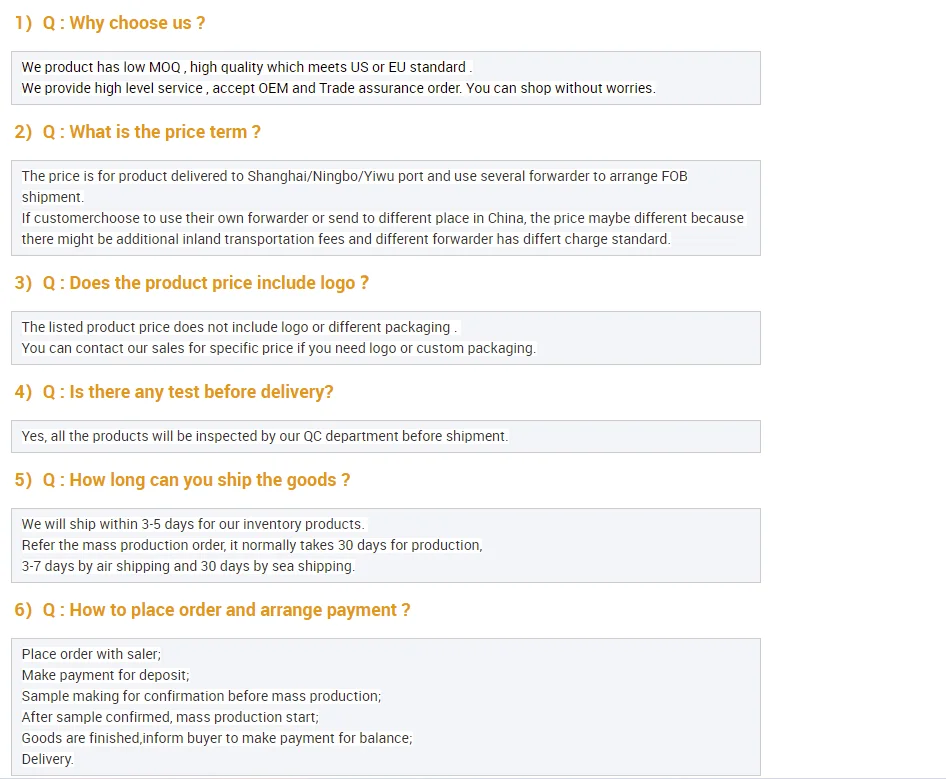Screen dimensions: 946x779
Task: Click the final "Delivery." step
Action: point(47,759)
